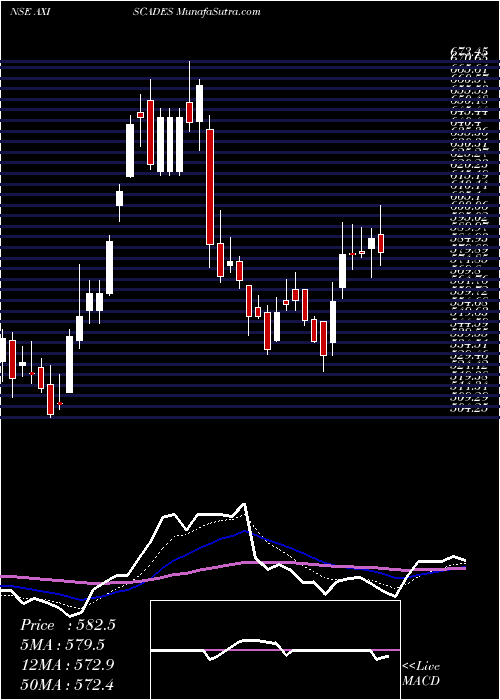
Task: Click the '50MA : 572.4' value
Action: 68,685
